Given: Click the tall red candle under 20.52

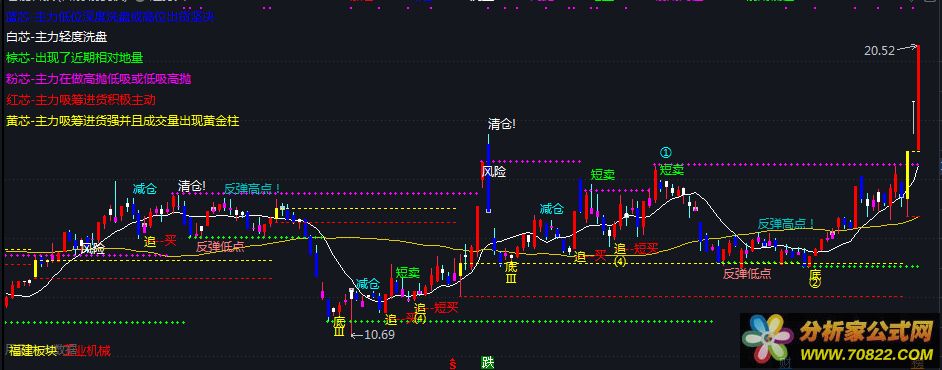Looking at the screenshot, I should (918, 97).
